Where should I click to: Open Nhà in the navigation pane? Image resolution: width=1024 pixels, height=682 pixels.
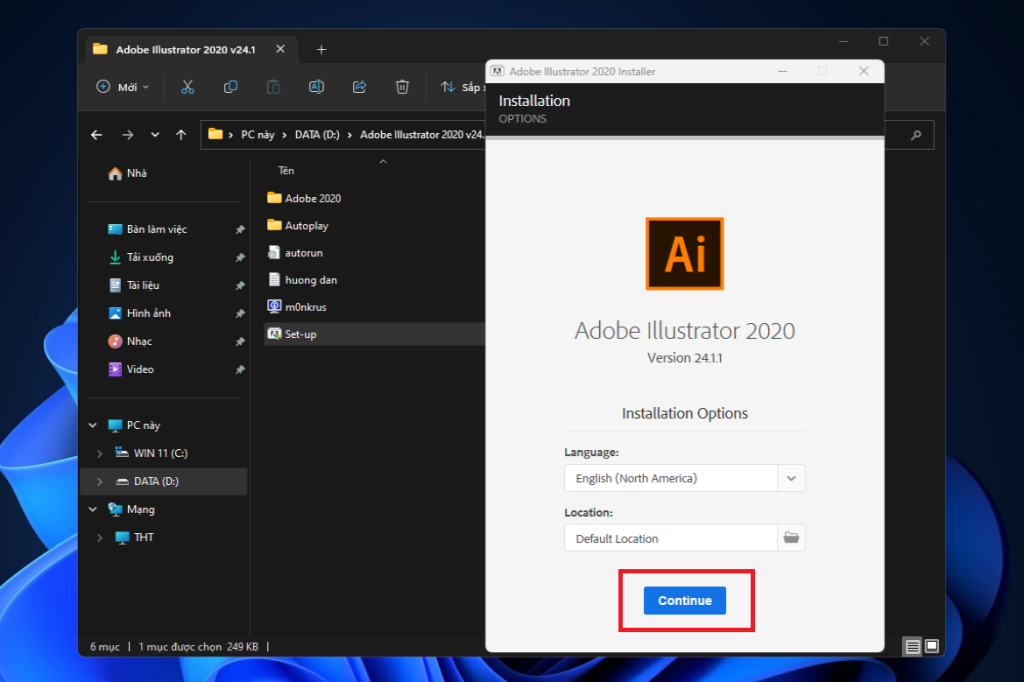pyautogui.click(x=136, y=173)
